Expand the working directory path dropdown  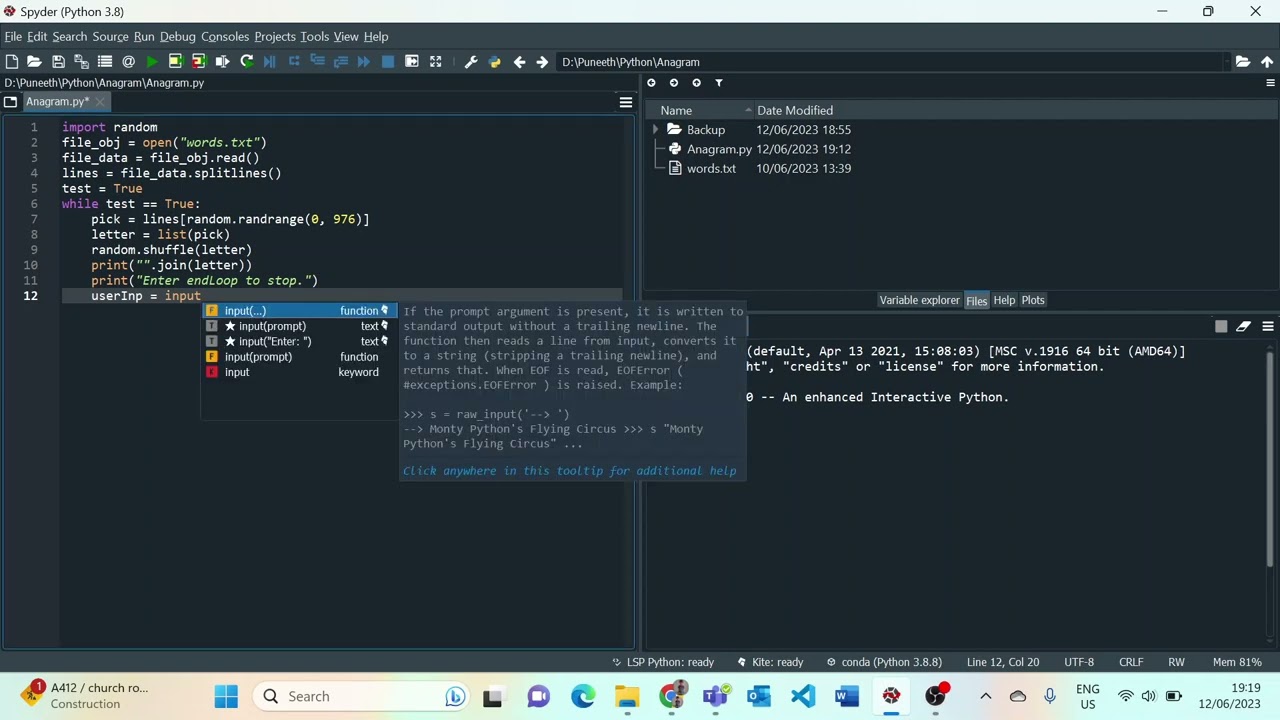pyautogui.click(x=1227, y=62)
